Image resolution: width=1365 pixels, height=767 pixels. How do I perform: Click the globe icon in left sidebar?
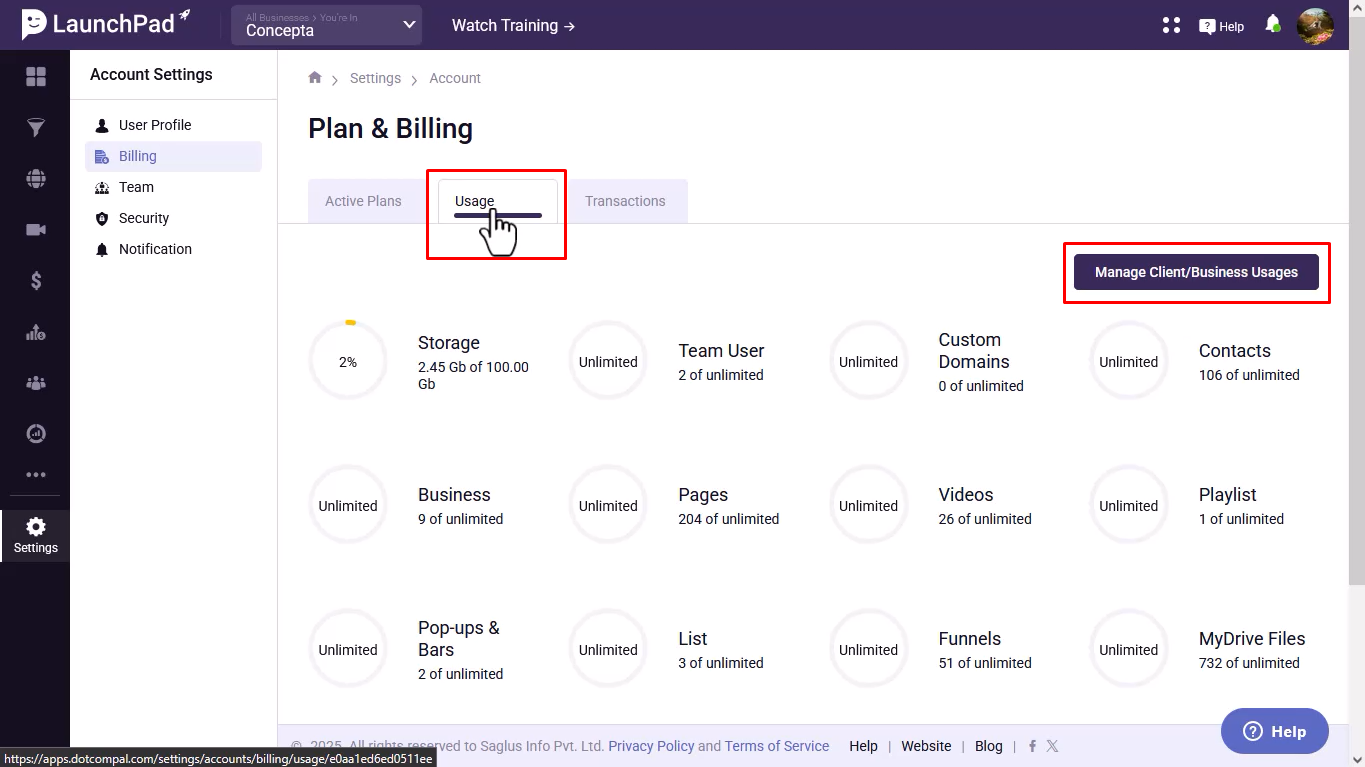click(36, 179)
